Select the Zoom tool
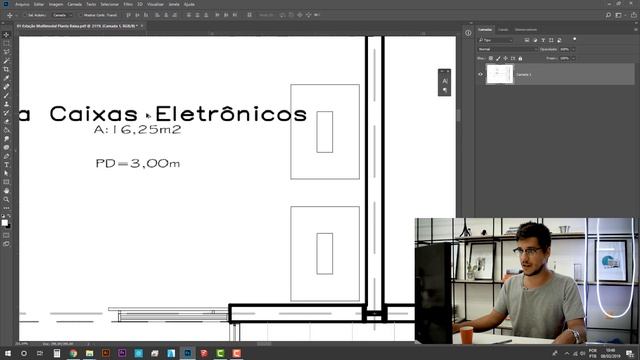Screen dimensions: 640x360 point(6,200)
